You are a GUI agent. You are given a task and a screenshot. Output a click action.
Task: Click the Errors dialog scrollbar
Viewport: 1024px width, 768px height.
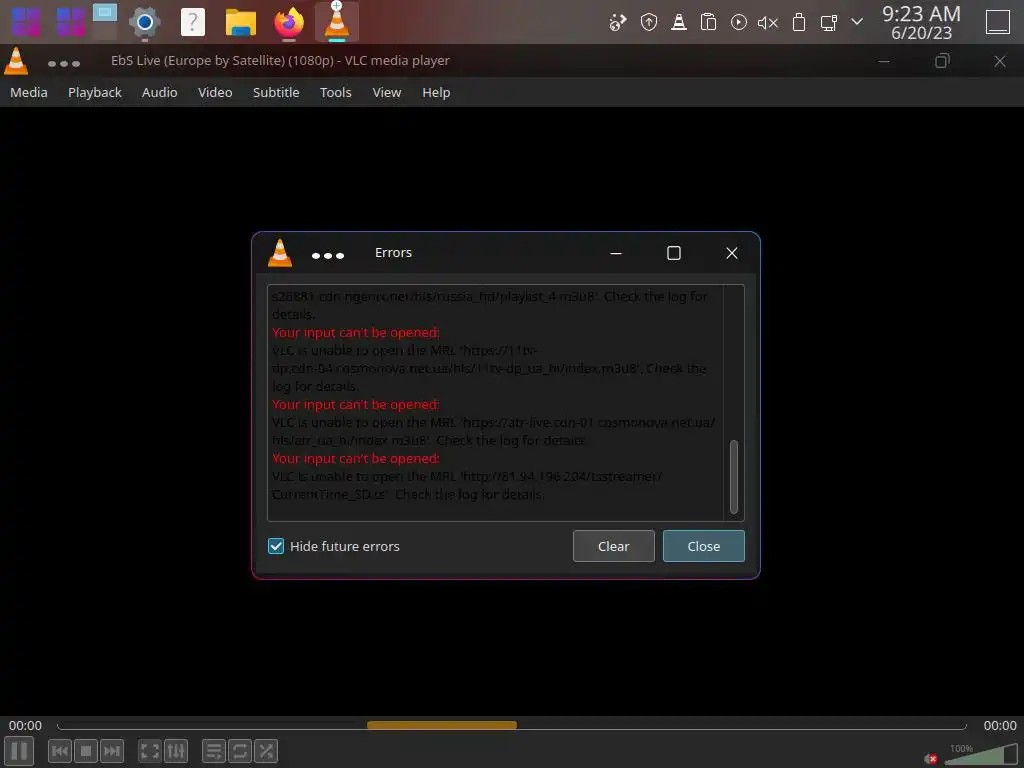pyautogui.click(x=733, y=476)
